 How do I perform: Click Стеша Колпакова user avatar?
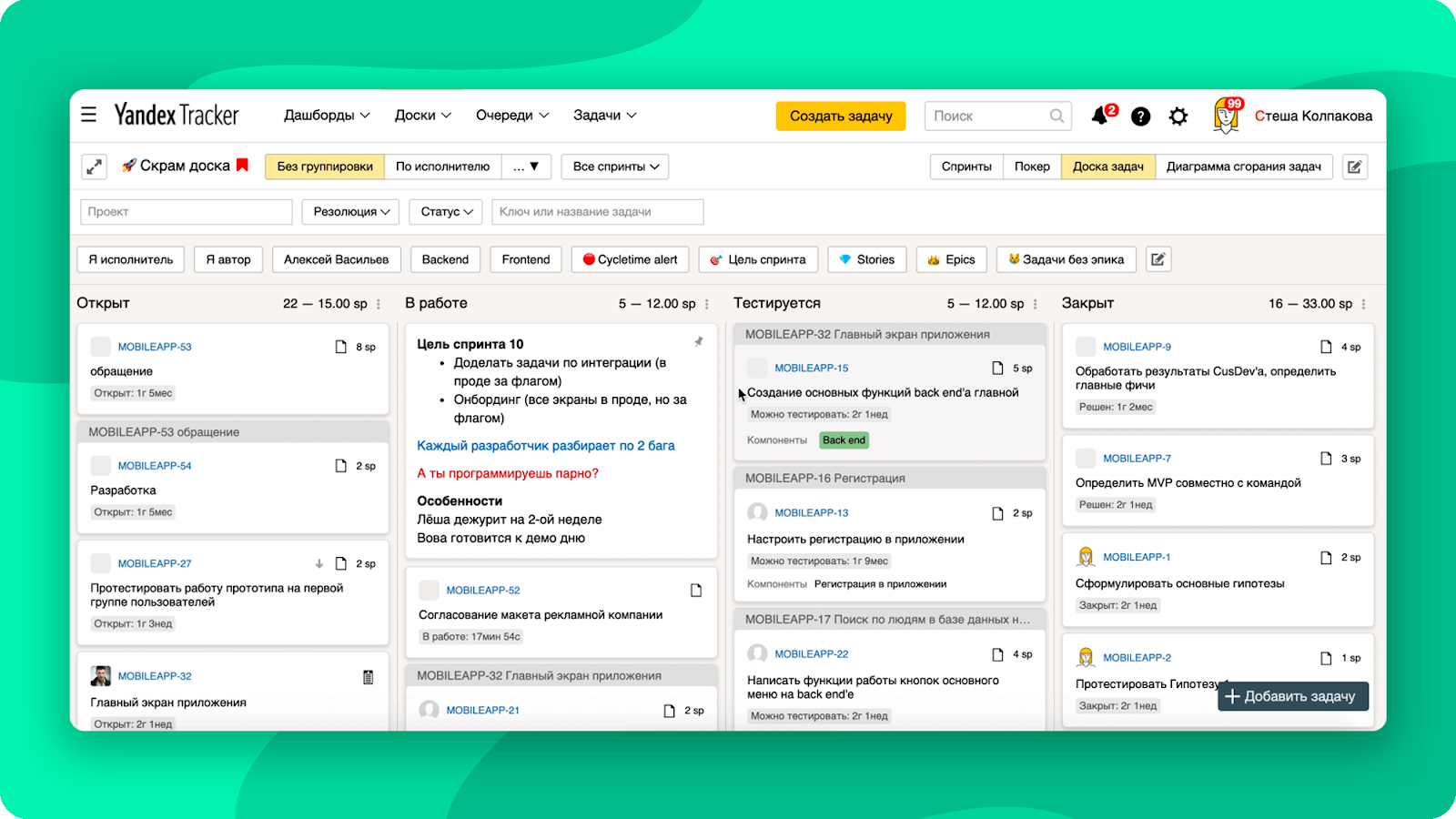pyautogui.click(x=1227, y=116)
